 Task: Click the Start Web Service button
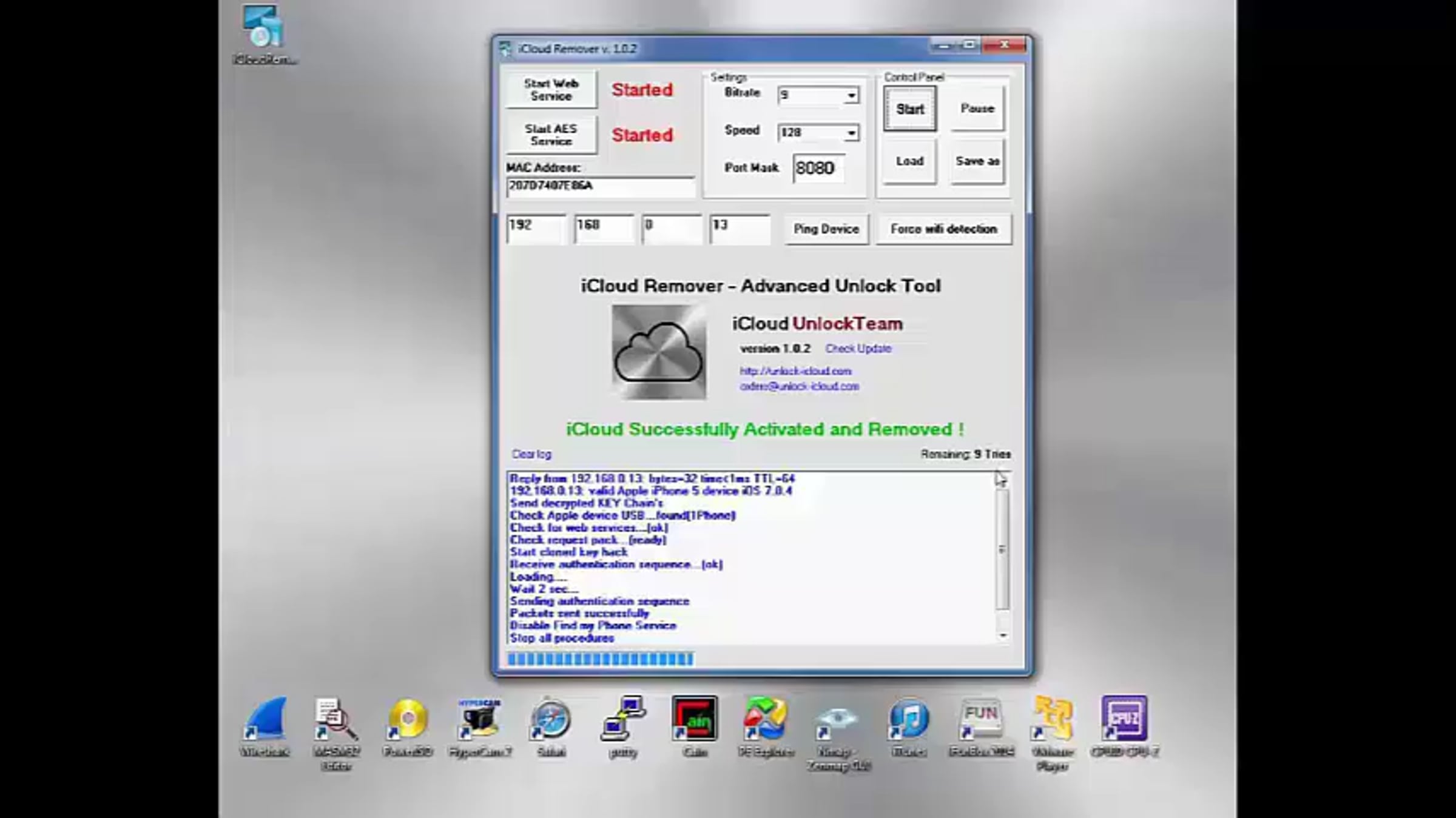551,90
